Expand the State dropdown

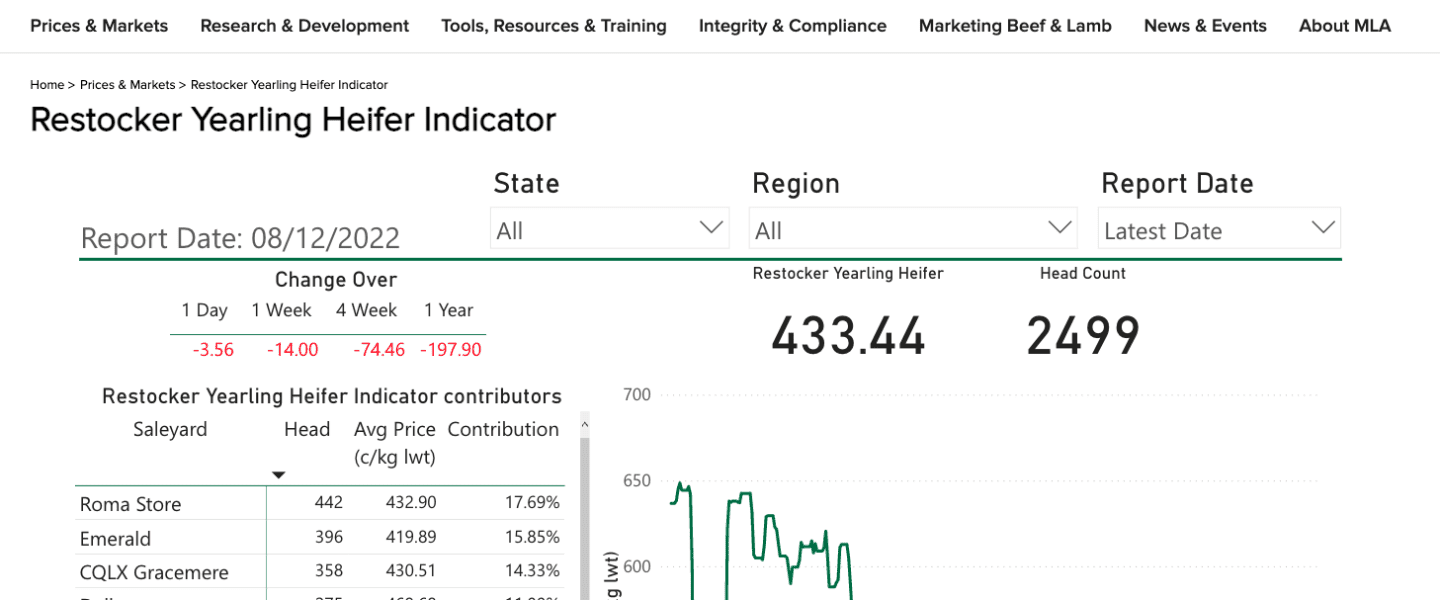pos(609,229)
